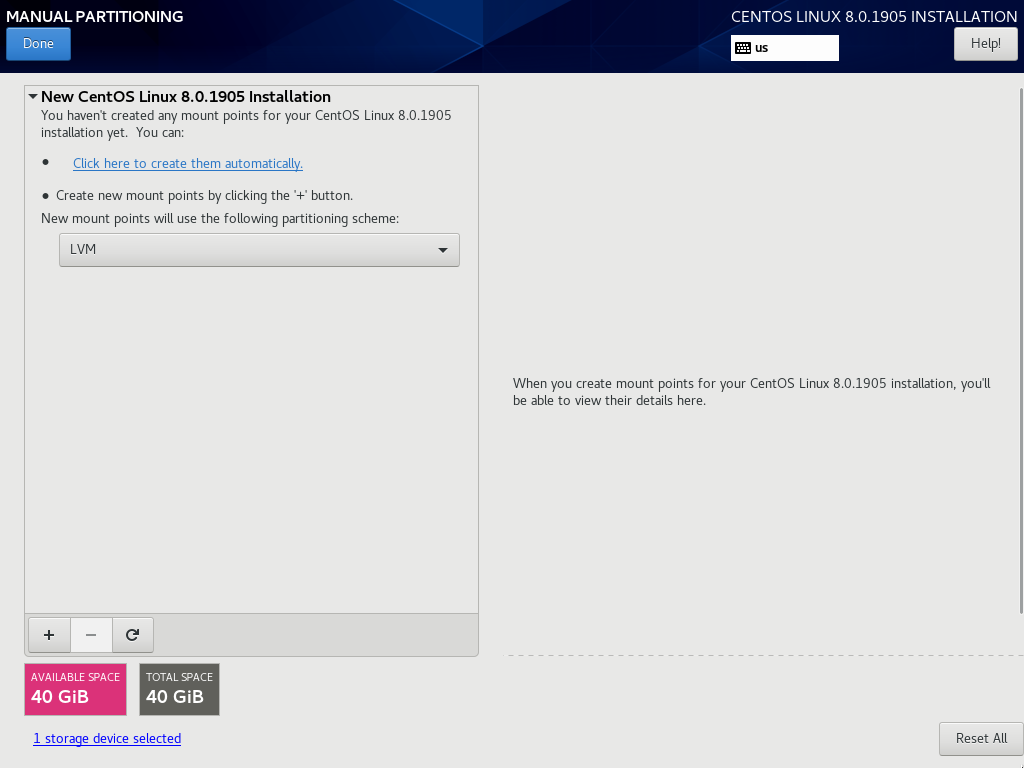Image resolution: width=1024 pixels, height=768 pixels.
Task: Click the AVAILABLE SPACE 40 GiB box
Action: (75, 689)
